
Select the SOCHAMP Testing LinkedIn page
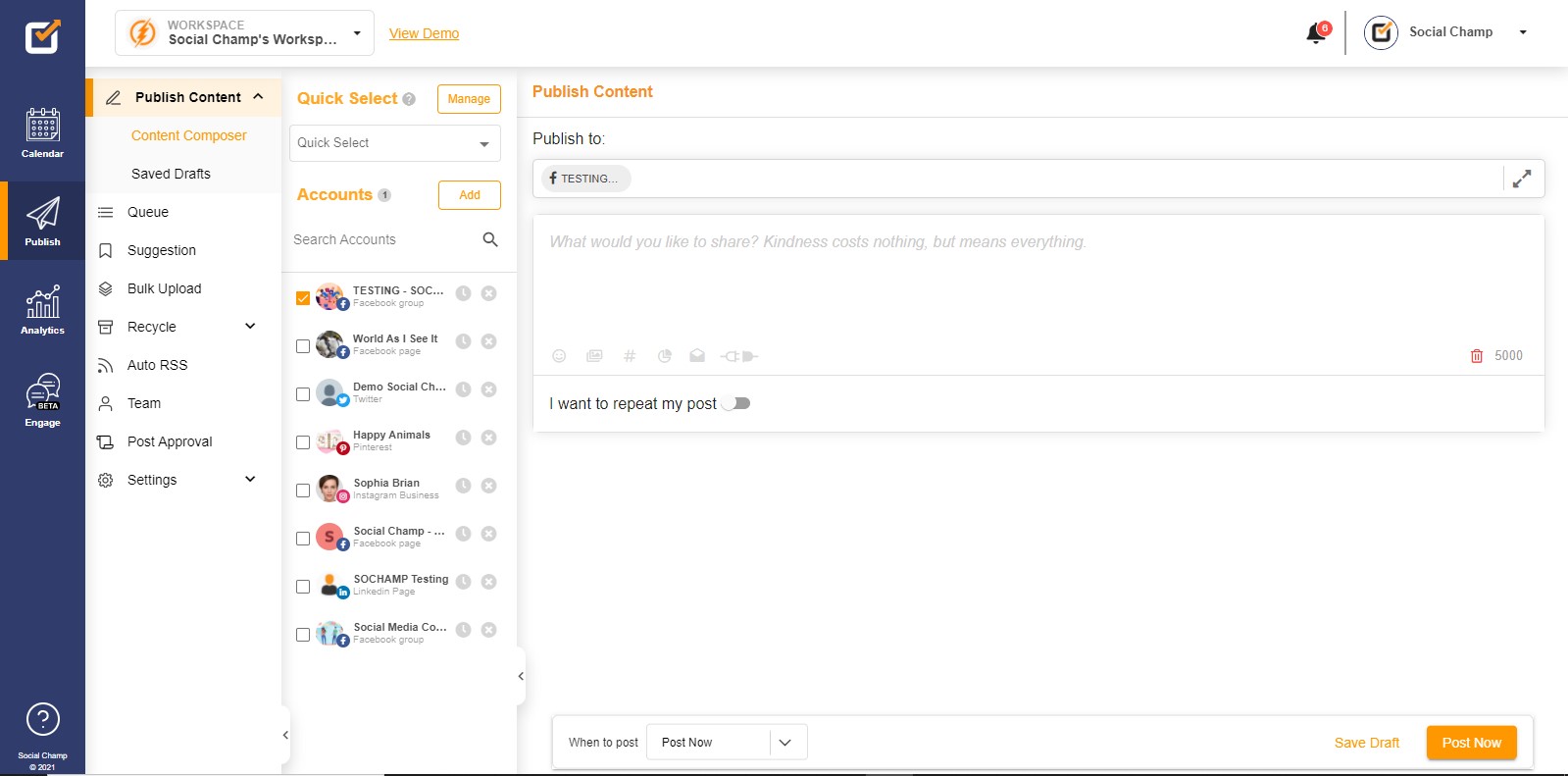pos(303,587)
